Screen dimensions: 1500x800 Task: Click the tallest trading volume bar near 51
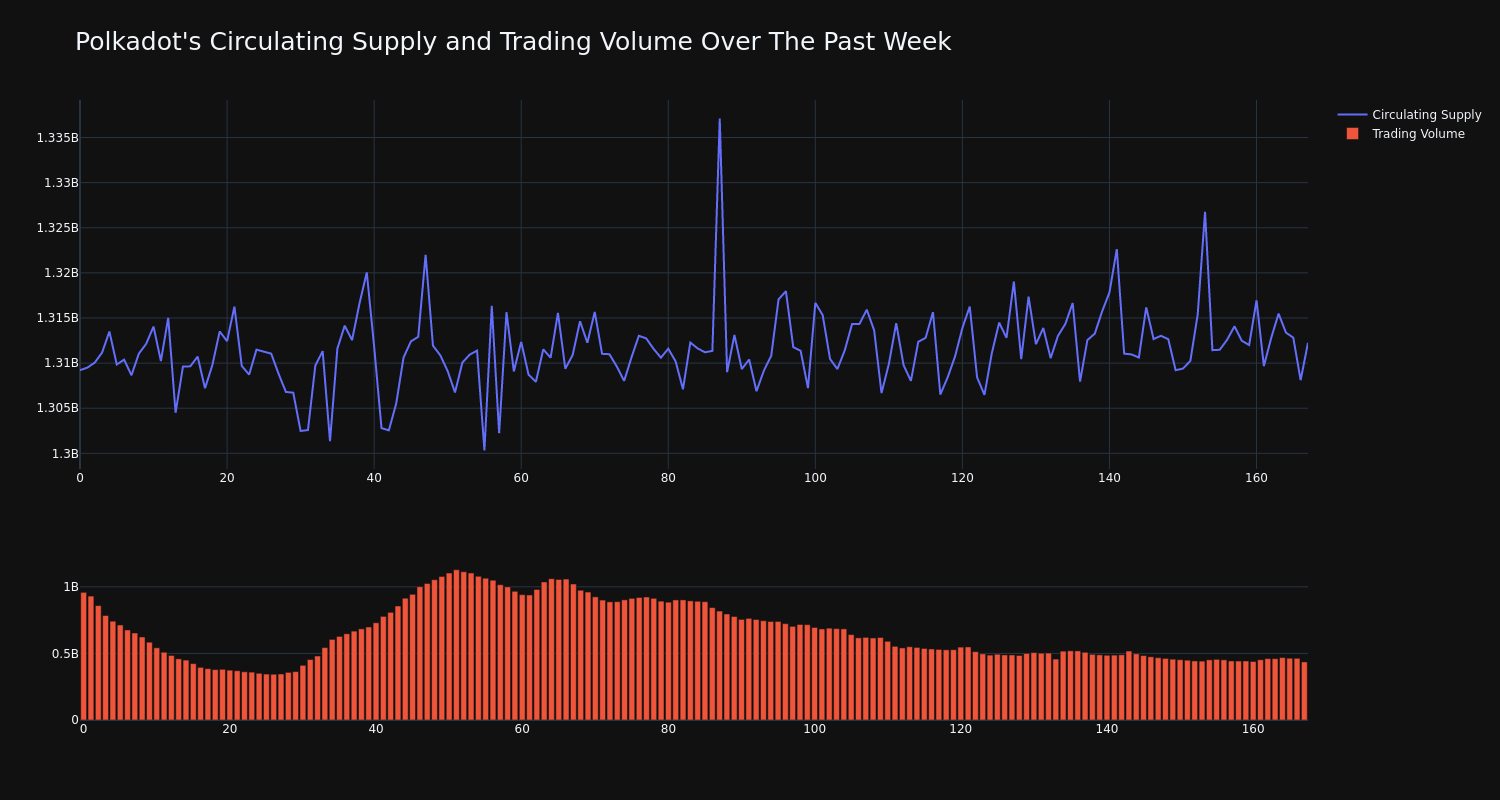click(x=456, y=645)
